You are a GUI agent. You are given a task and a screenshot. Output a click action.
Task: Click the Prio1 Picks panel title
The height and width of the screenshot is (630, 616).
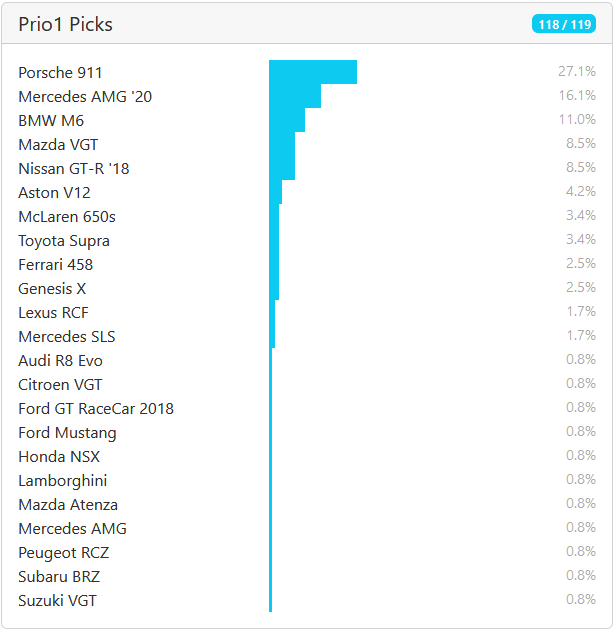pyautogui.click(x=65, y=24)
